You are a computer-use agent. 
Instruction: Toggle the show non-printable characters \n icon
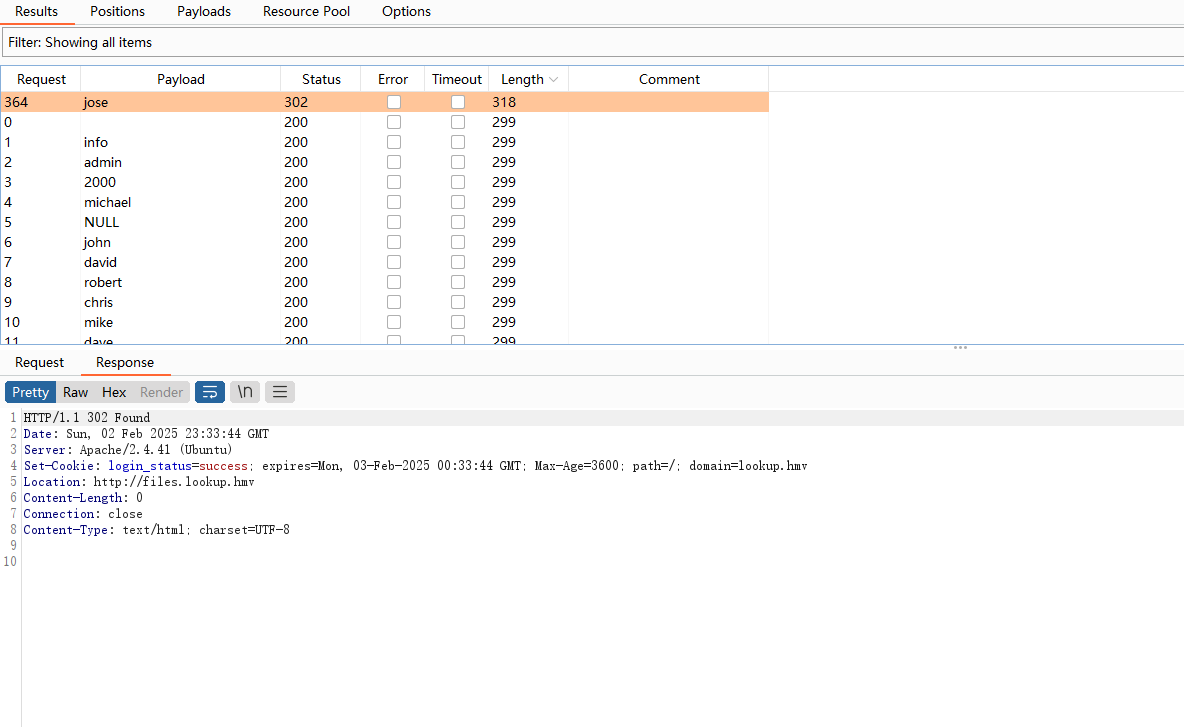[x=245, y=392]
